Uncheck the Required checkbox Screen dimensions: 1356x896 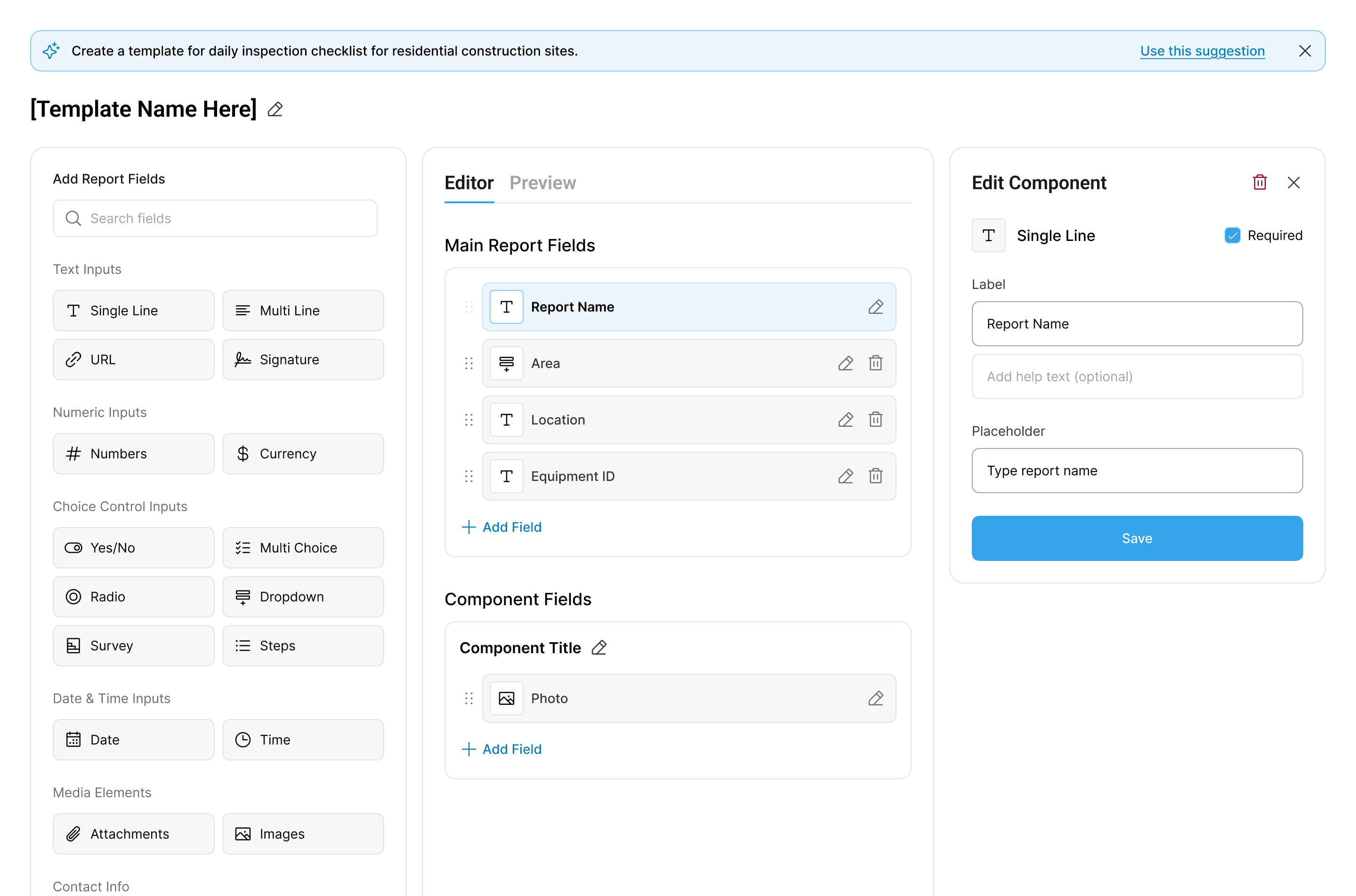pyautogui.click(x=1232, y=235)
